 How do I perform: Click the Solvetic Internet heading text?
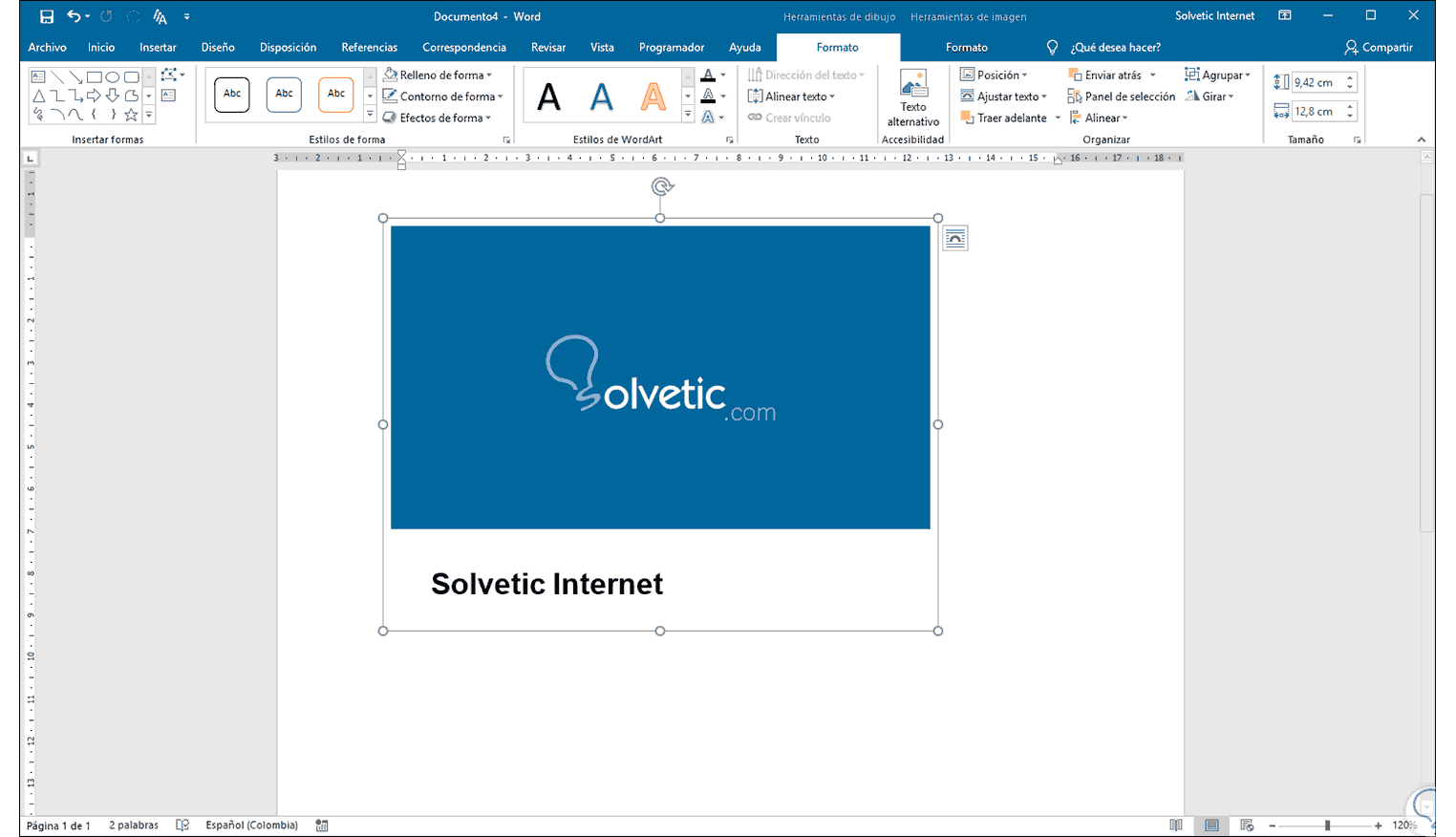pos(546,584)
